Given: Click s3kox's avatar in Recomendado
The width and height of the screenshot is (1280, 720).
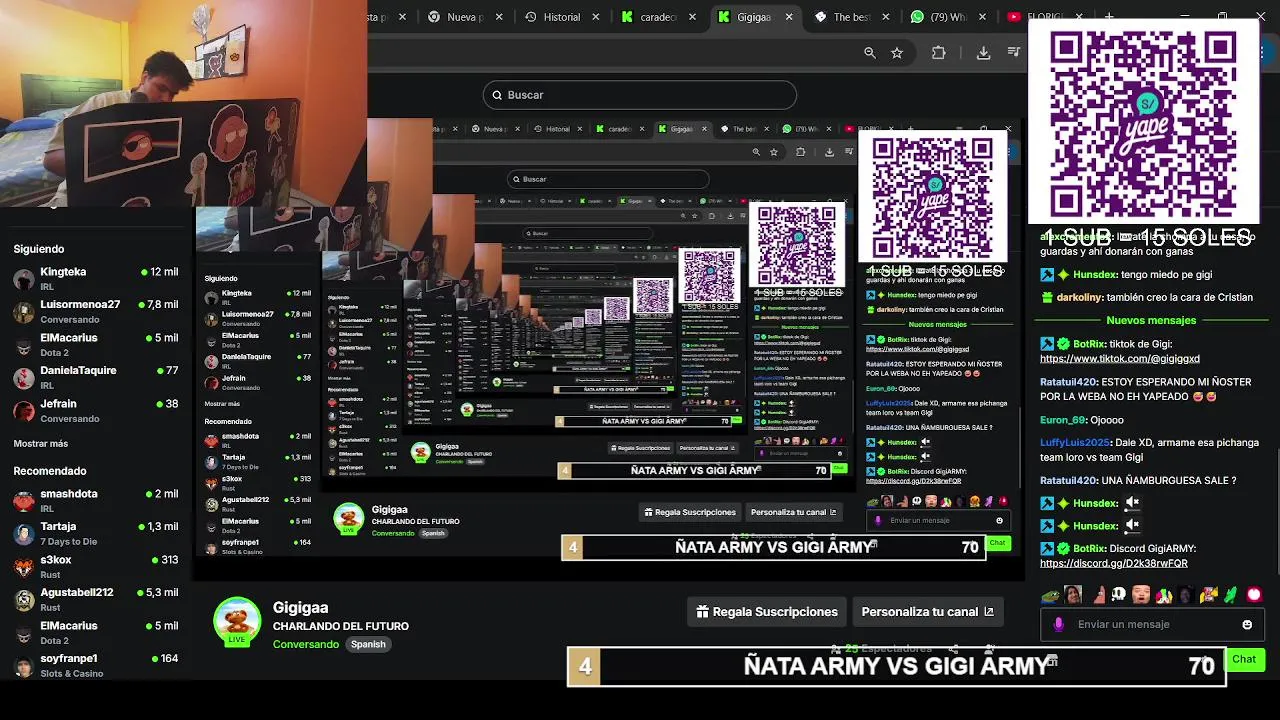Looking at the screenshot, I should pyautogui.click(x=24, y=567).
